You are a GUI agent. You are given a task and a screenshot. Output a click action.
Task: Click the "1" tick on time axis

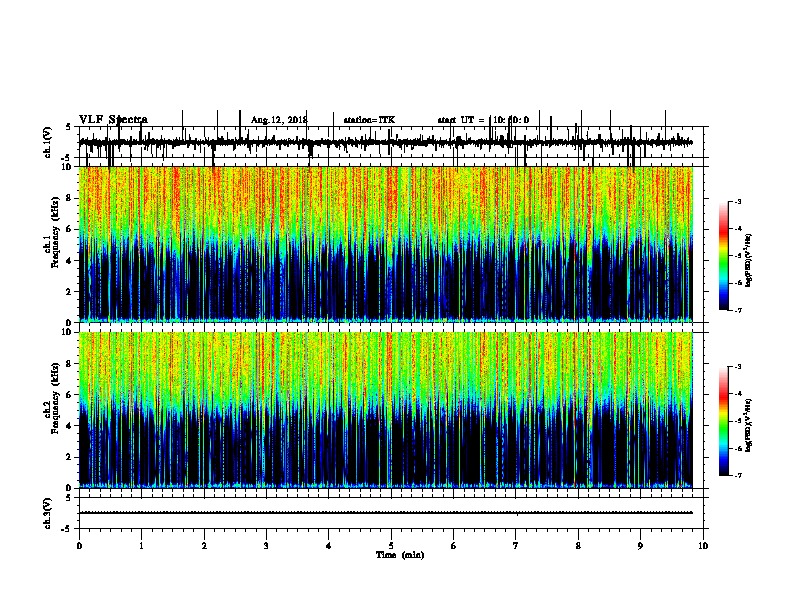coord(141,546)
